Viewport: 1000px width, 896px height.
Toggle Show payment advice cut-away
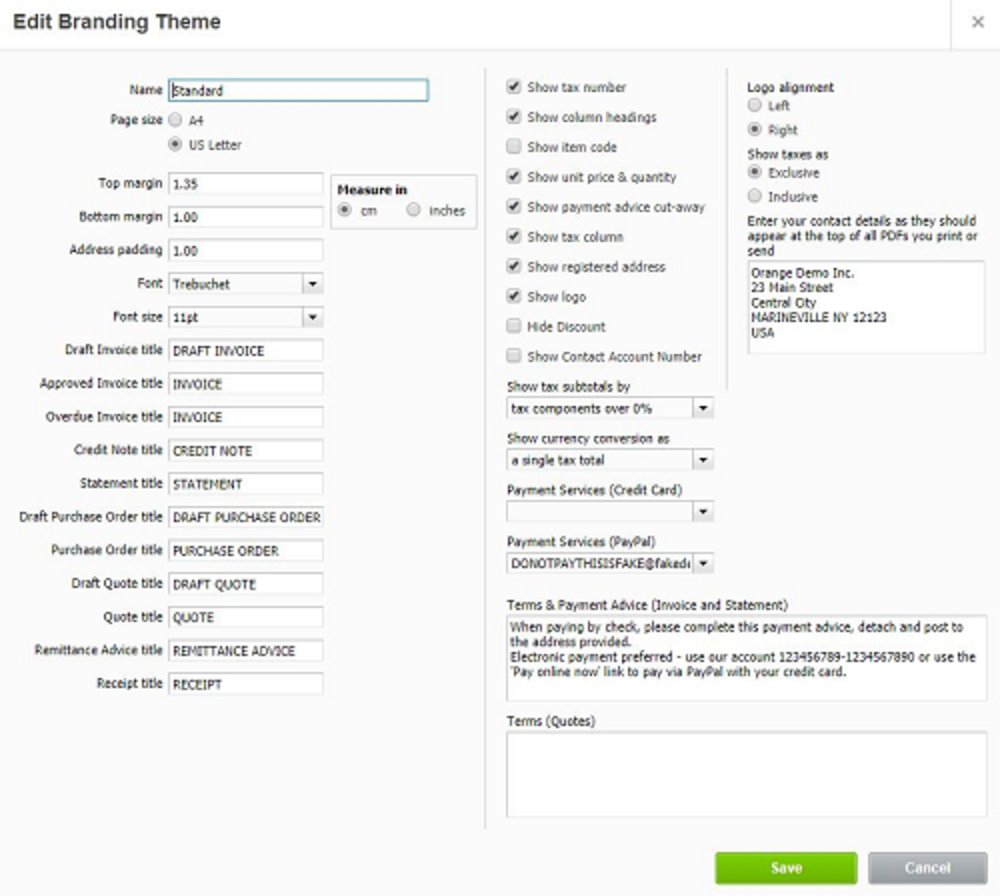click(x=514, y=207)
